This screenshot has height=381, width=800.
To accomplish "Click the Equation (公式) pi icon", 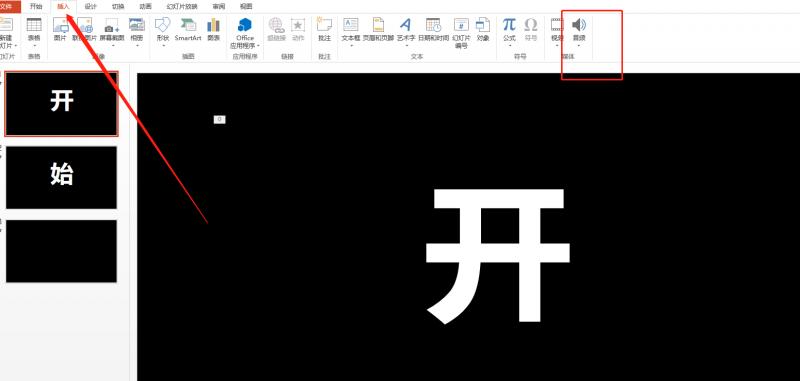I will 509,24.
